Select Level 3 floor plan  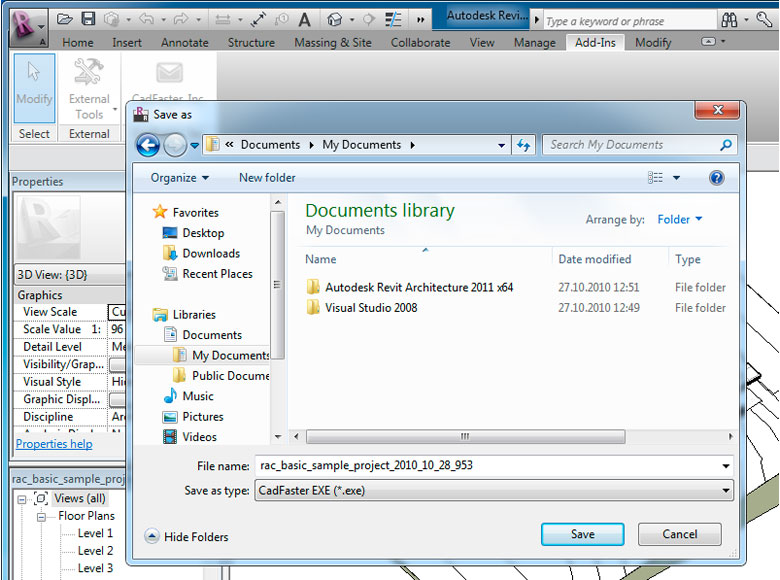click(95, 568)
